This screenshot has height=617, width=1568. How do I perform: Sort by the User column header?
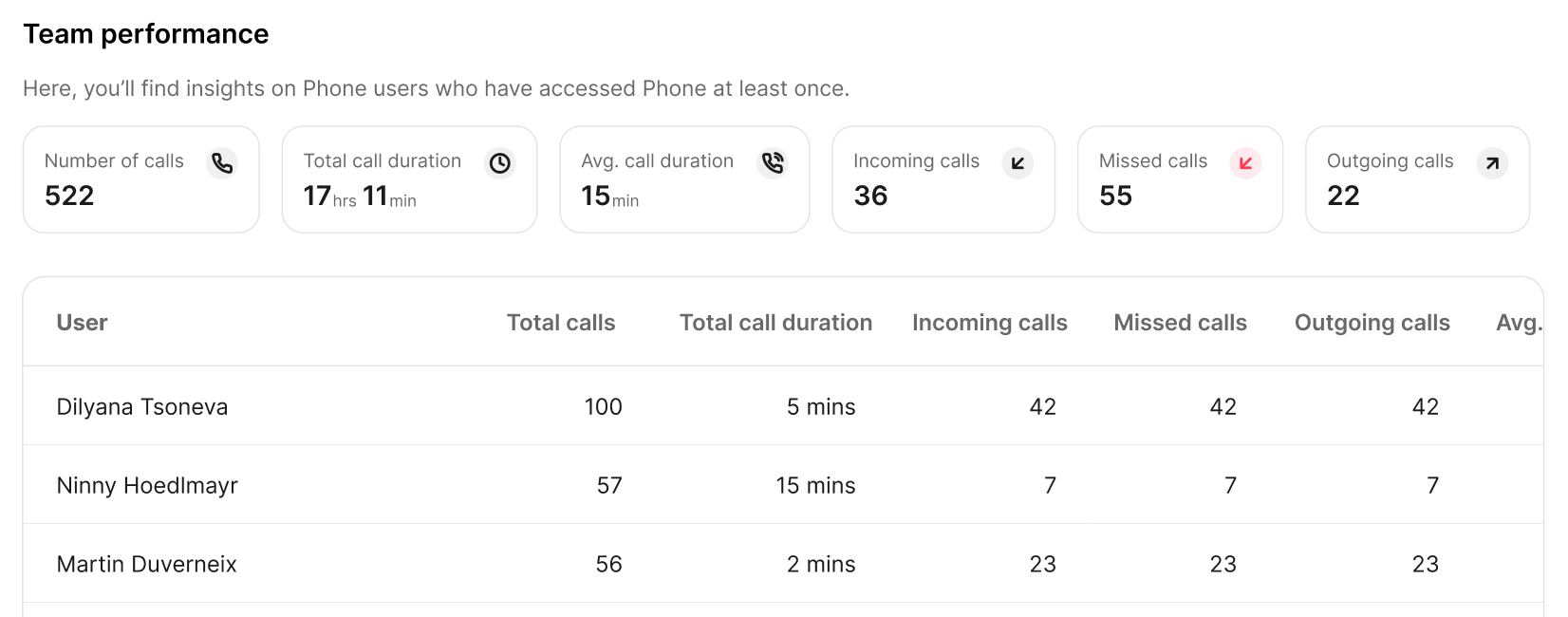pyautogui.click(x=82, y=323)
